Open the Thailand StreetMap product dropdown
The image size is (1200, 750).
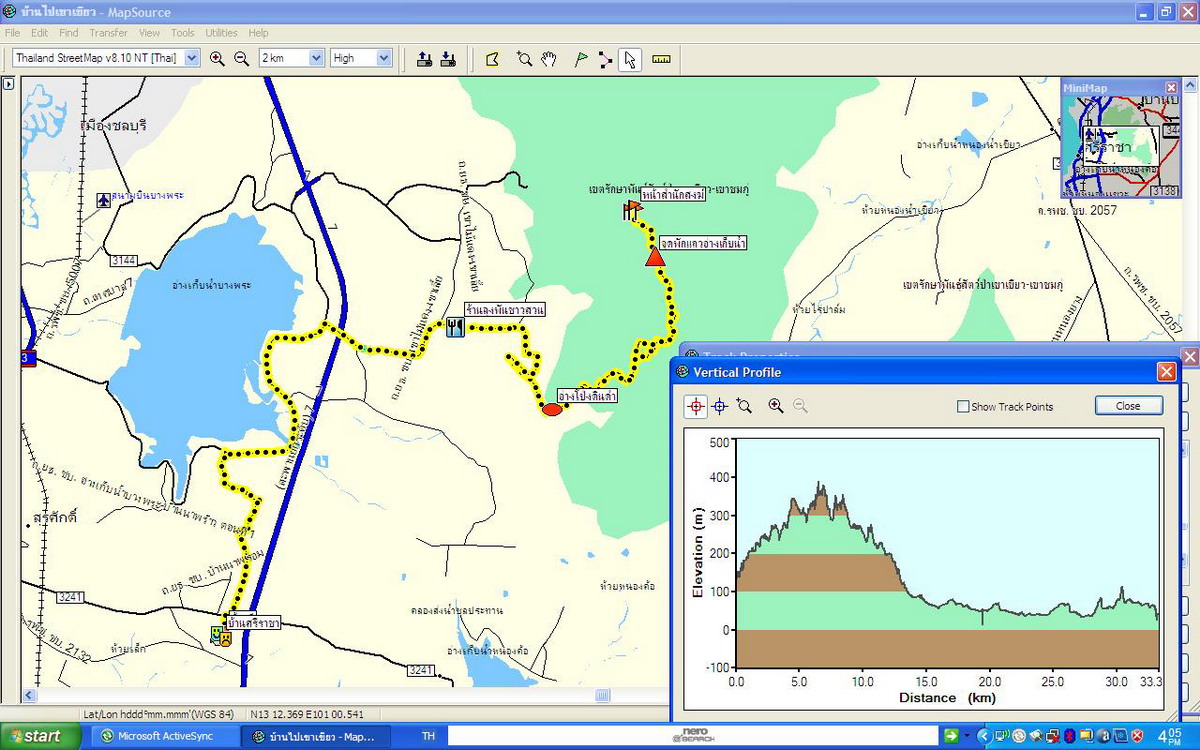click(x=192, y=58)
